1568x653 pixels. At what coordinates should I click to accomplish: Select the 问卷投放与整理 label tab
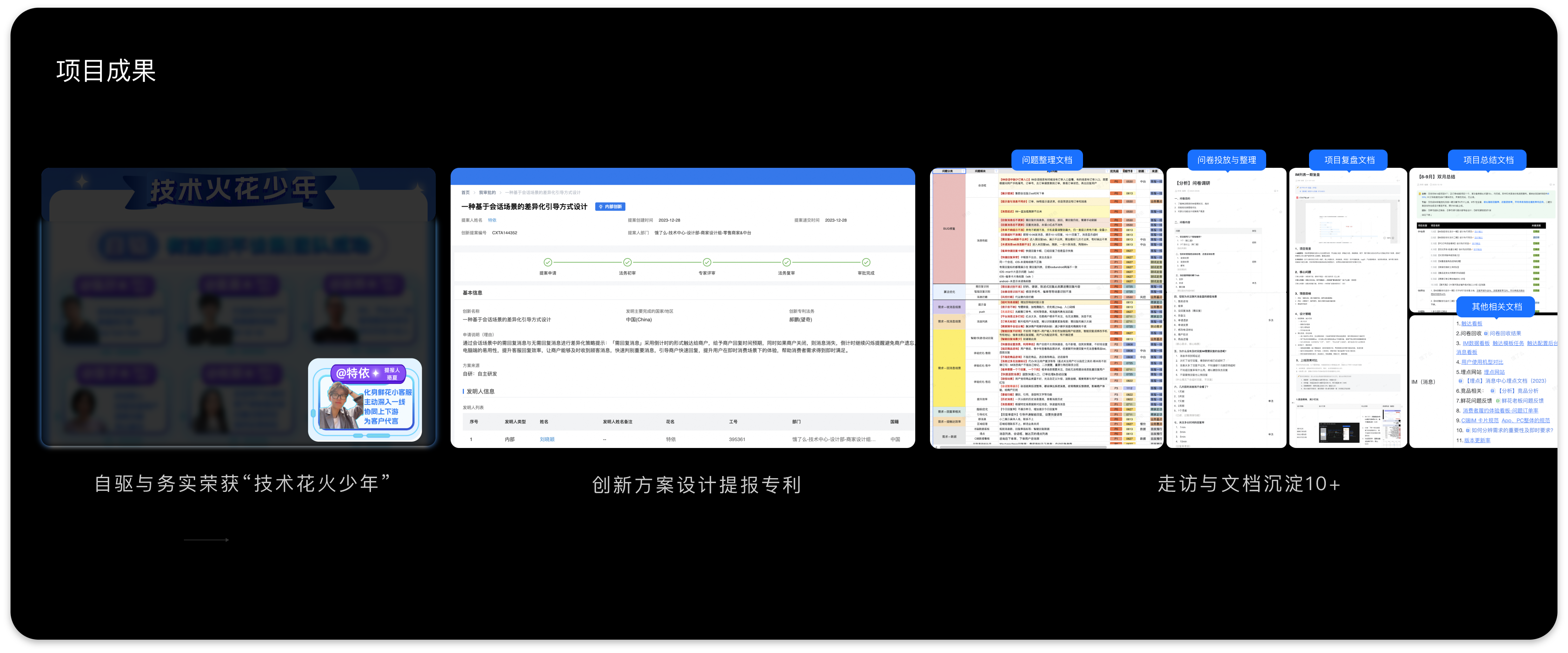tap(1227, 160)
